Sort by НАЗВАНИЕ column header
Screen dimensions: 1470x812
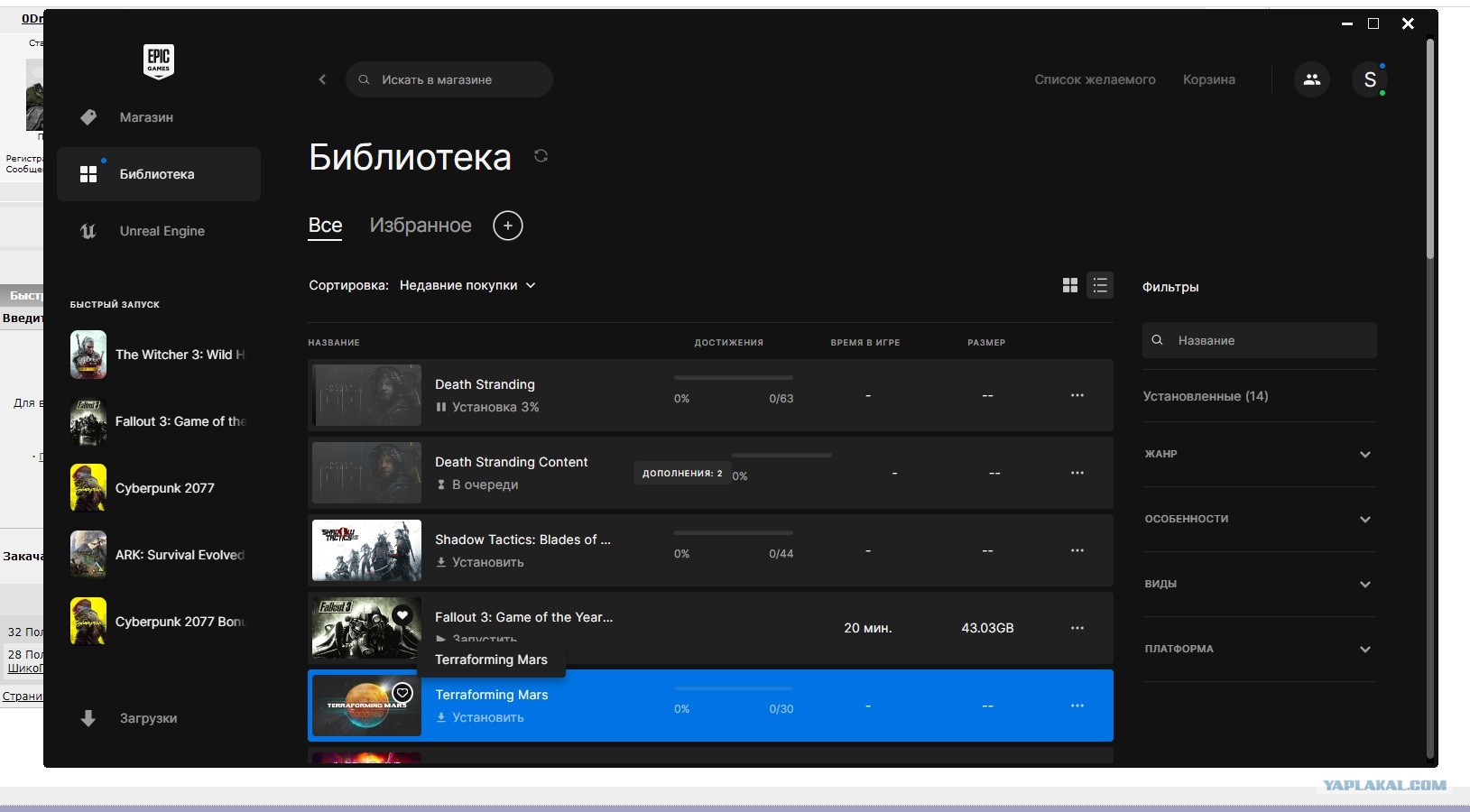pos(334,343)
